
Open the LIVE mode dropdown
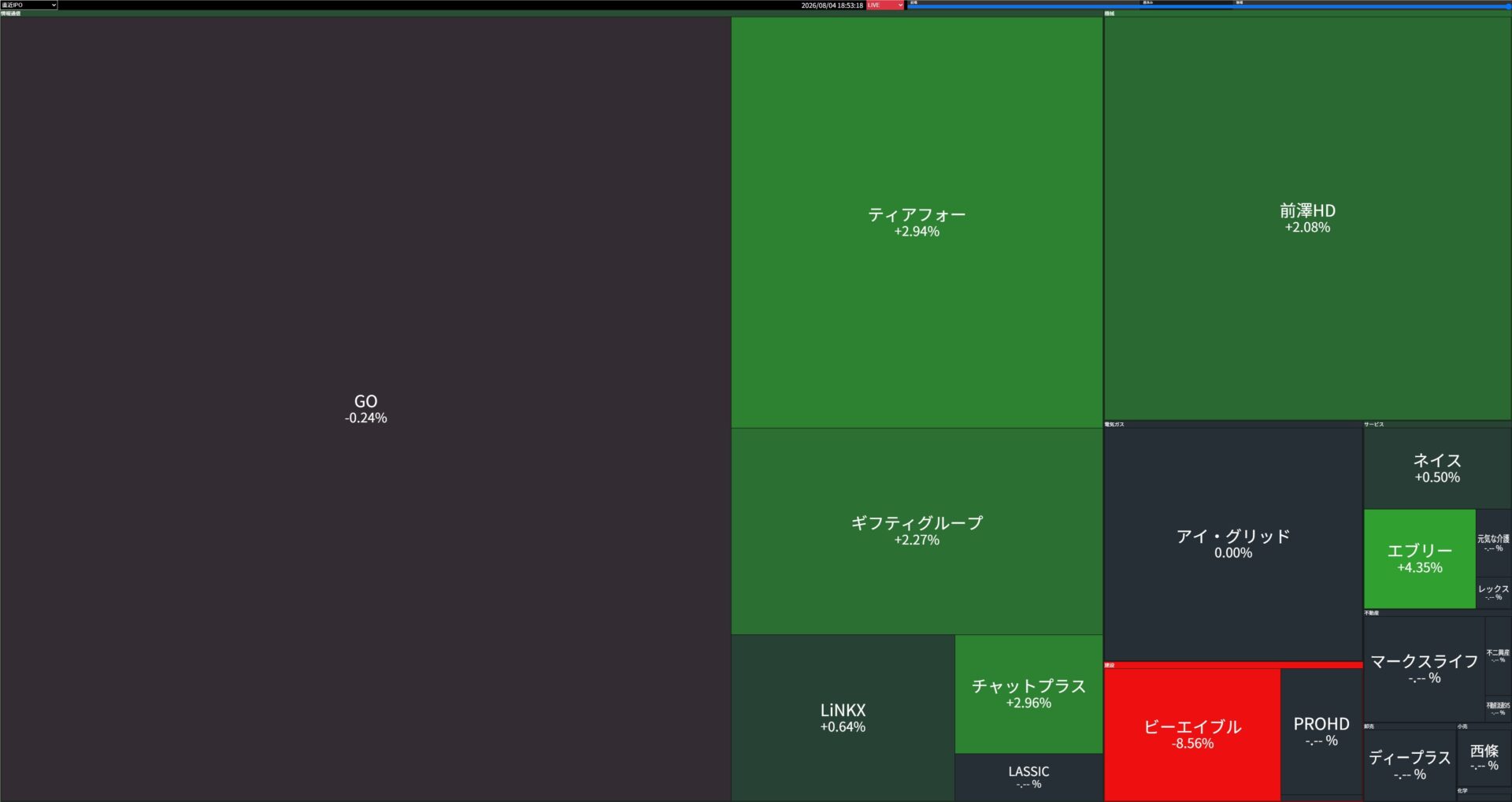click(885, 5)
